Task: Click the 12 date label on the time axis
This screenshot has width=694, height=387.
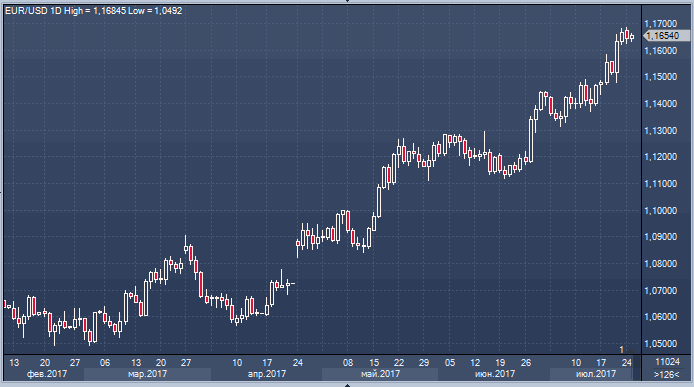Action: tap(475, 363)
